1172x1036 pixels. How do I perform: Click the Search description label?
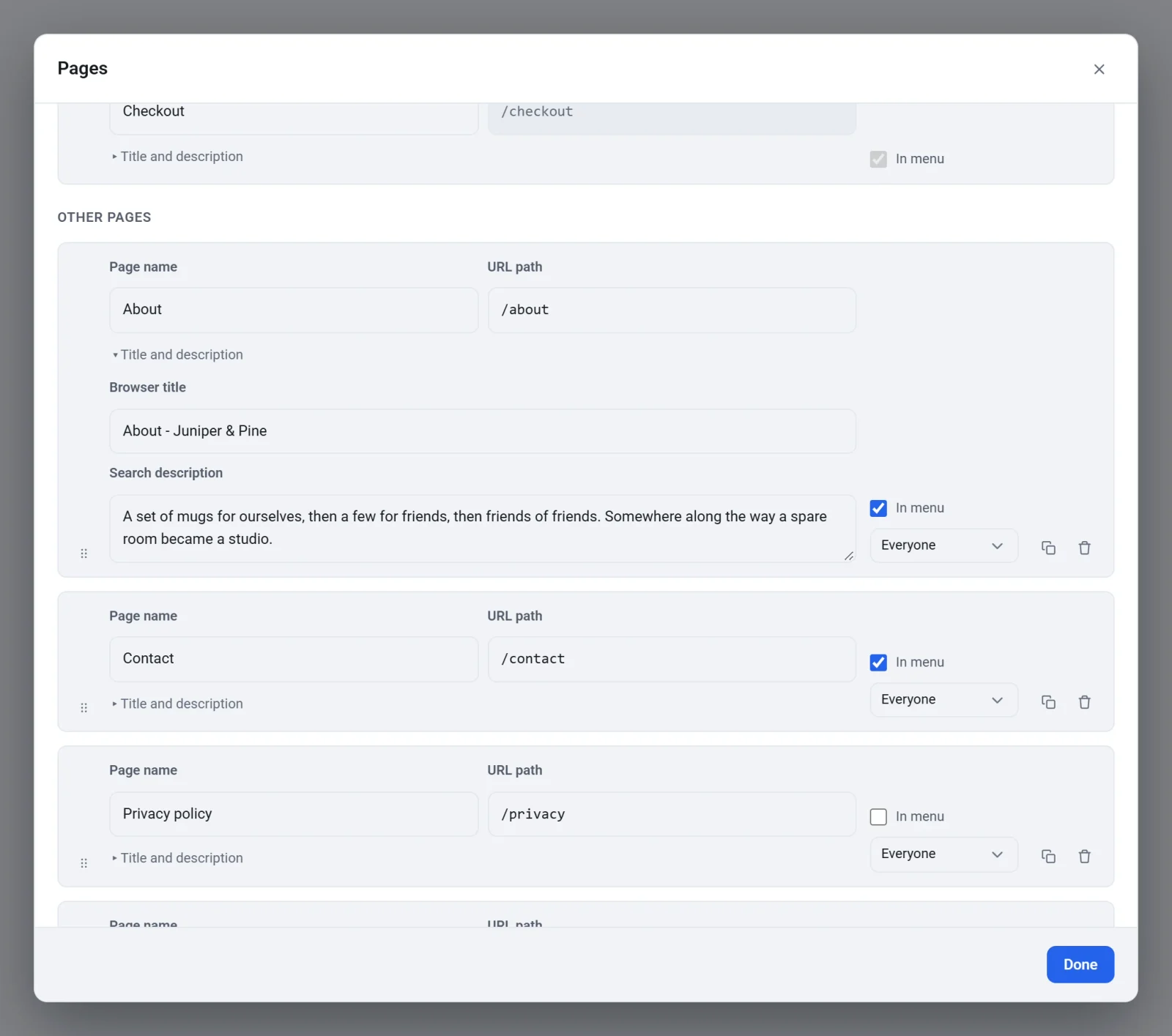[x=166, y=473]
